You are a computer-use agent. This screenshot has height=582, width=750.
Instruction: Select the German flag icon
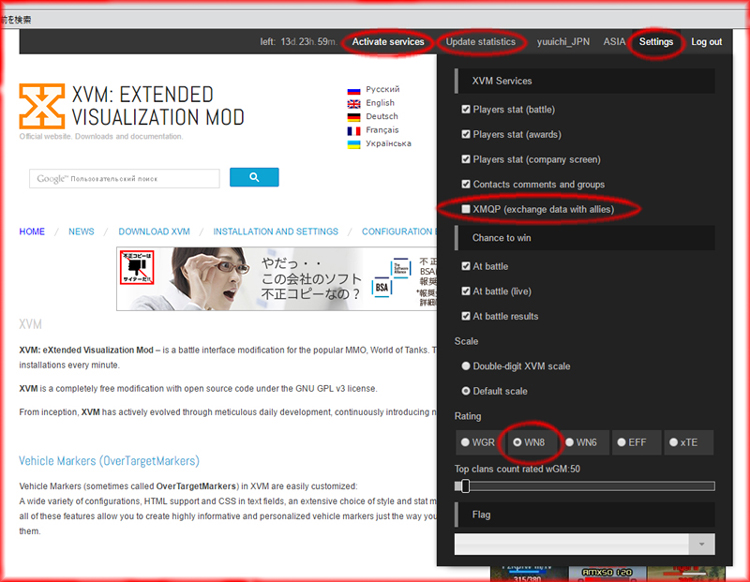354,117
